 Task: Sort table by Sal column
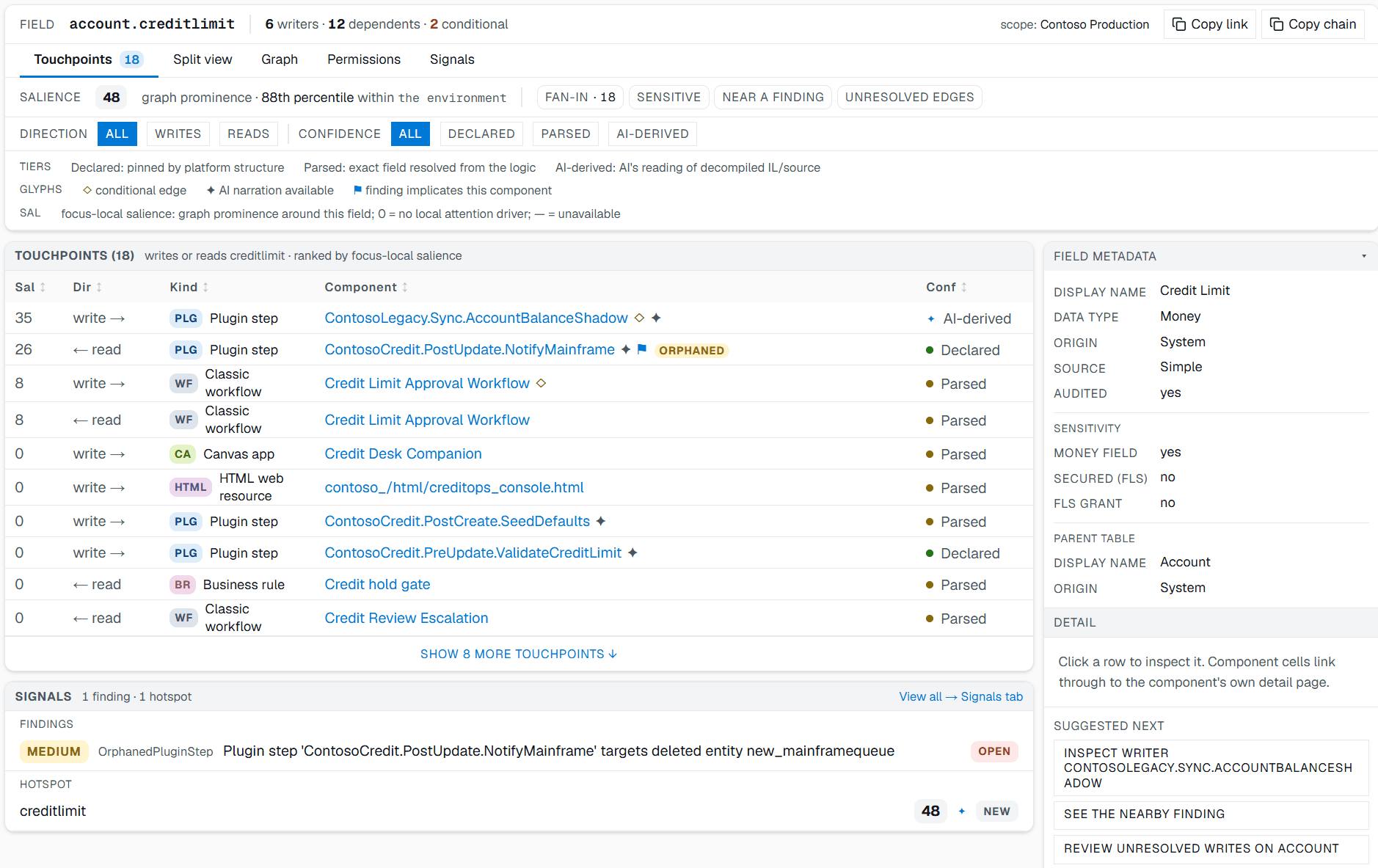coord(30,287)
